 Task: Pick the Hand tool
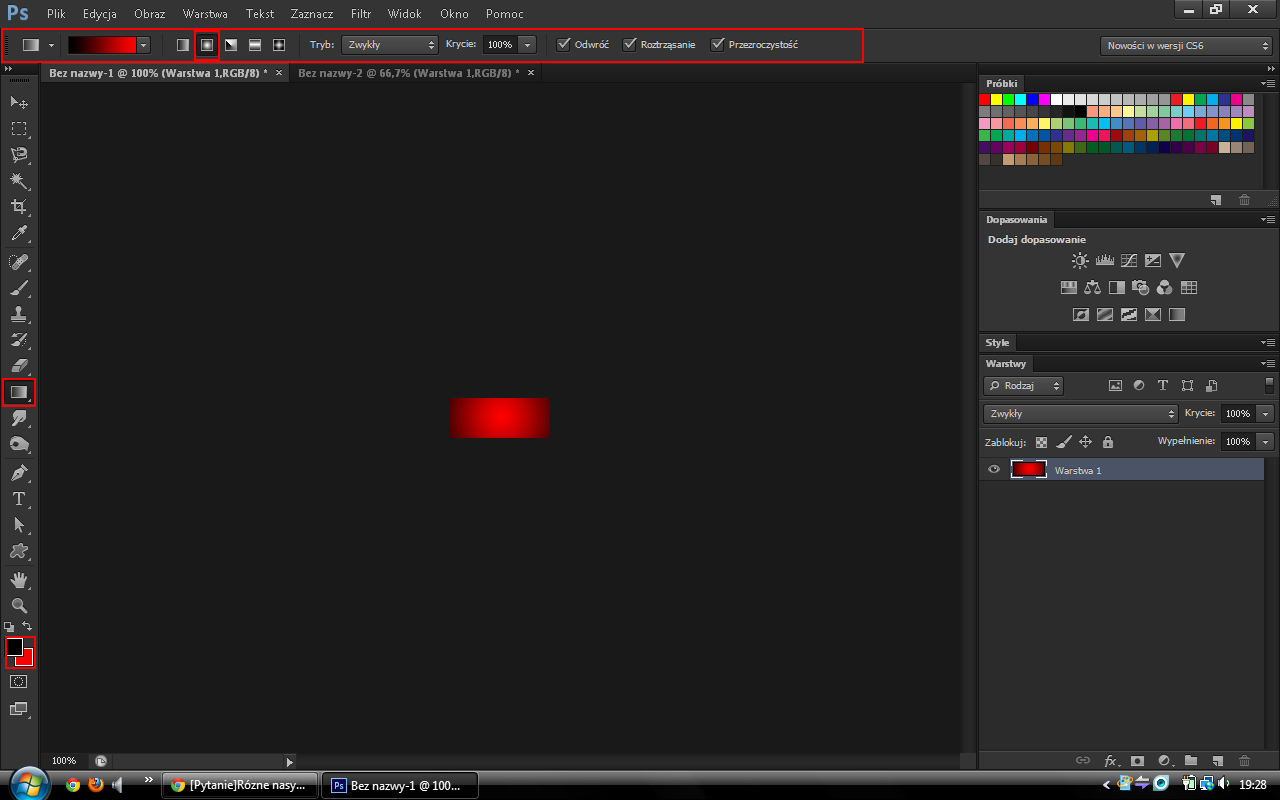pos(19,580)
